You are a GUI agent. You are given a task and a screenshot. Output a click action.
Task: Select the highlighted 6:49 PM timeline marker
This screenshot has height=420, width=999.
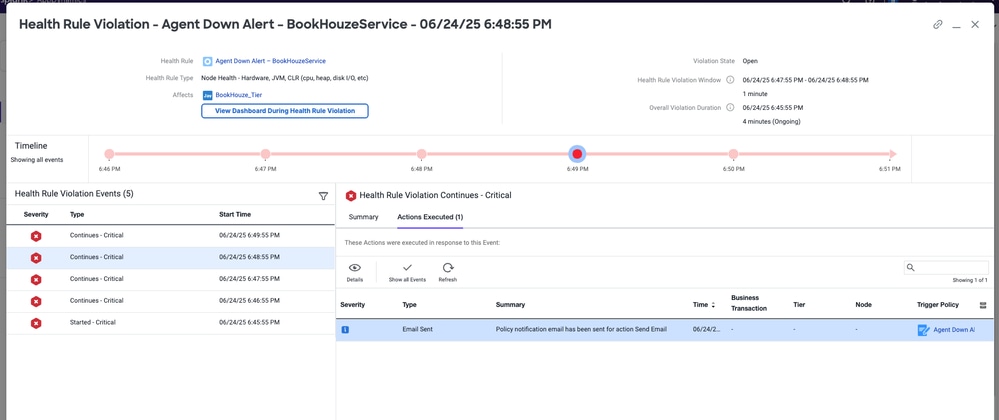point(577,154)
